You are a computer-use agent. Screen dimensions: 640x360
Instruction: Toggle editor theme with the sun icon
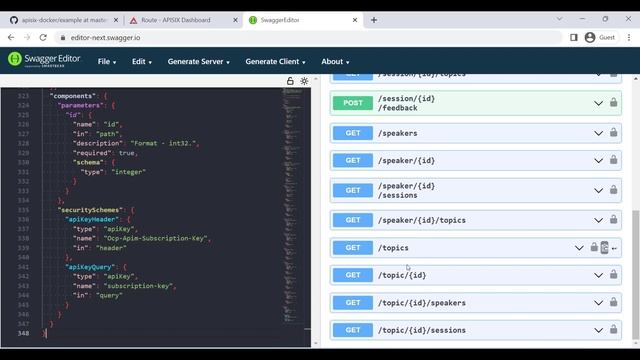304,81
